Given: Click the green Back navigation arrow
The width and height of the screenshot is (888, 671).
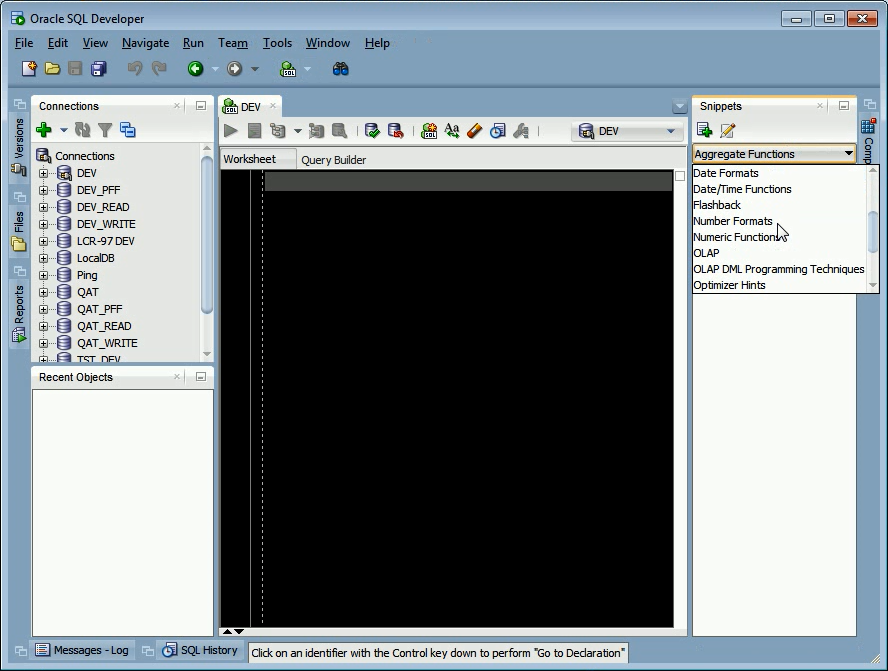Looking at the screenshot, I should 195,69.
